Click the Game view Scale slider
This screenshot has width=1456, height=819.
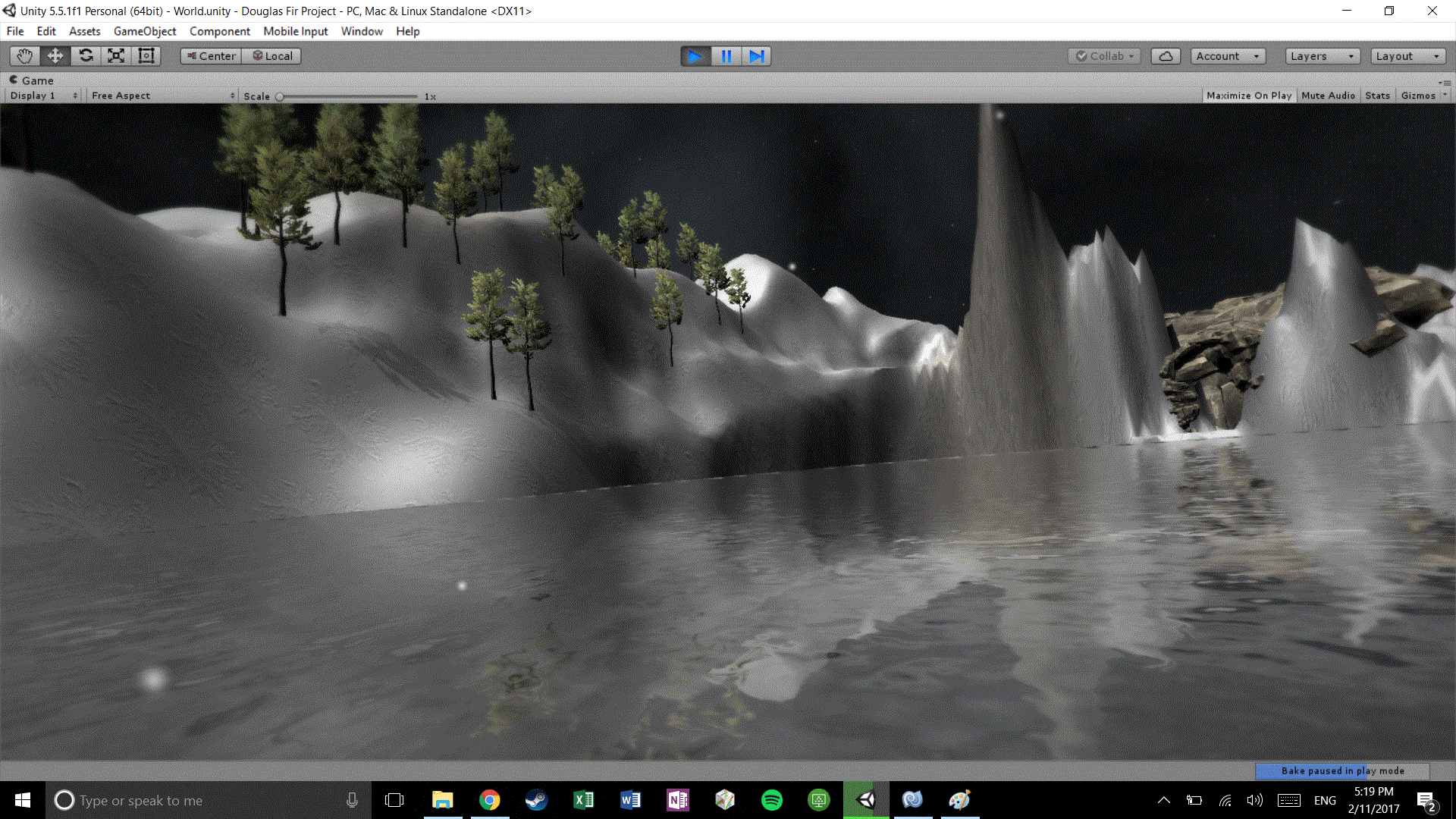coord(347,96)
